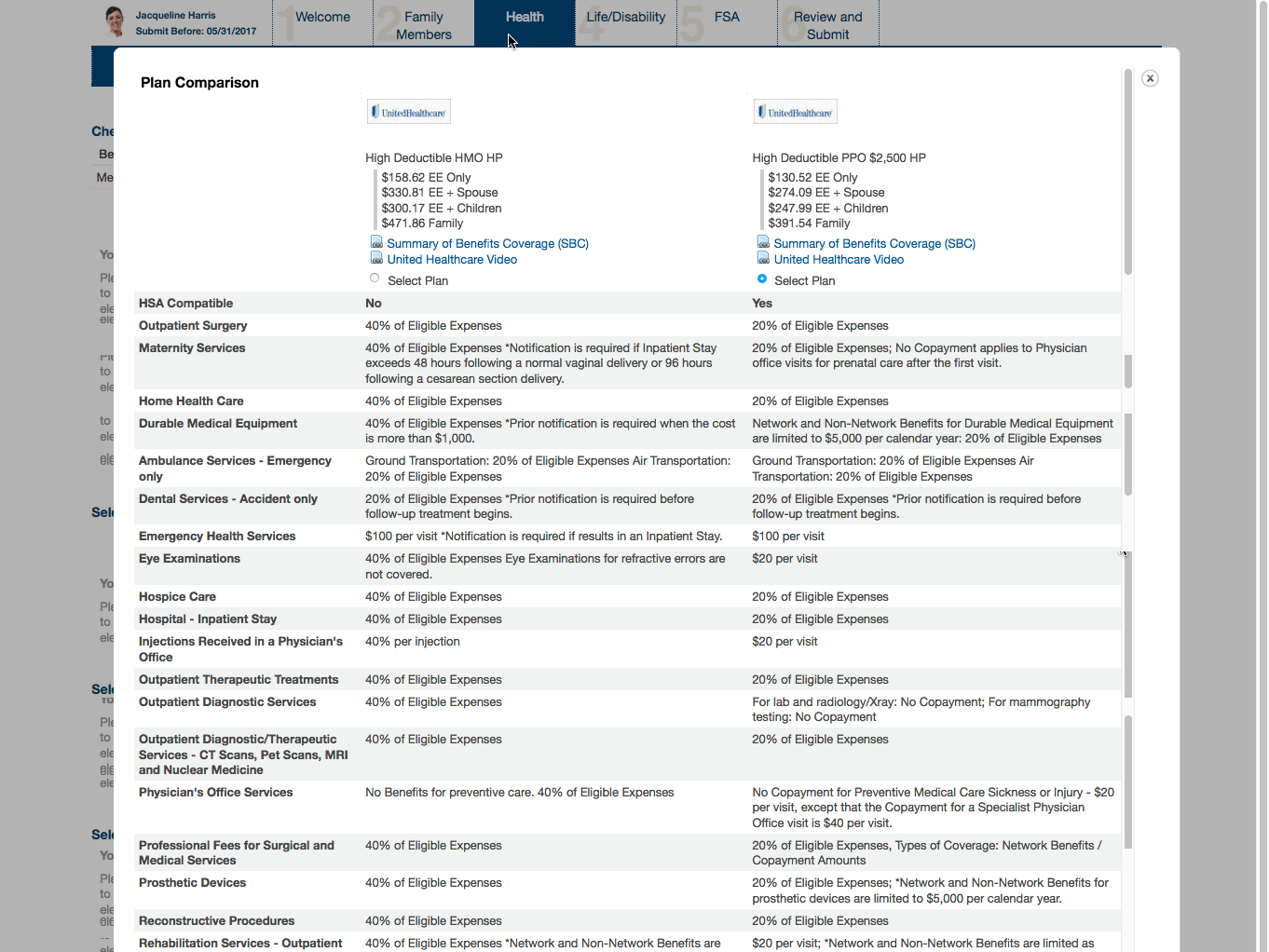Click the "40% per injection" cell
This screenshot has width=1269, height=952.
(413, 641)
